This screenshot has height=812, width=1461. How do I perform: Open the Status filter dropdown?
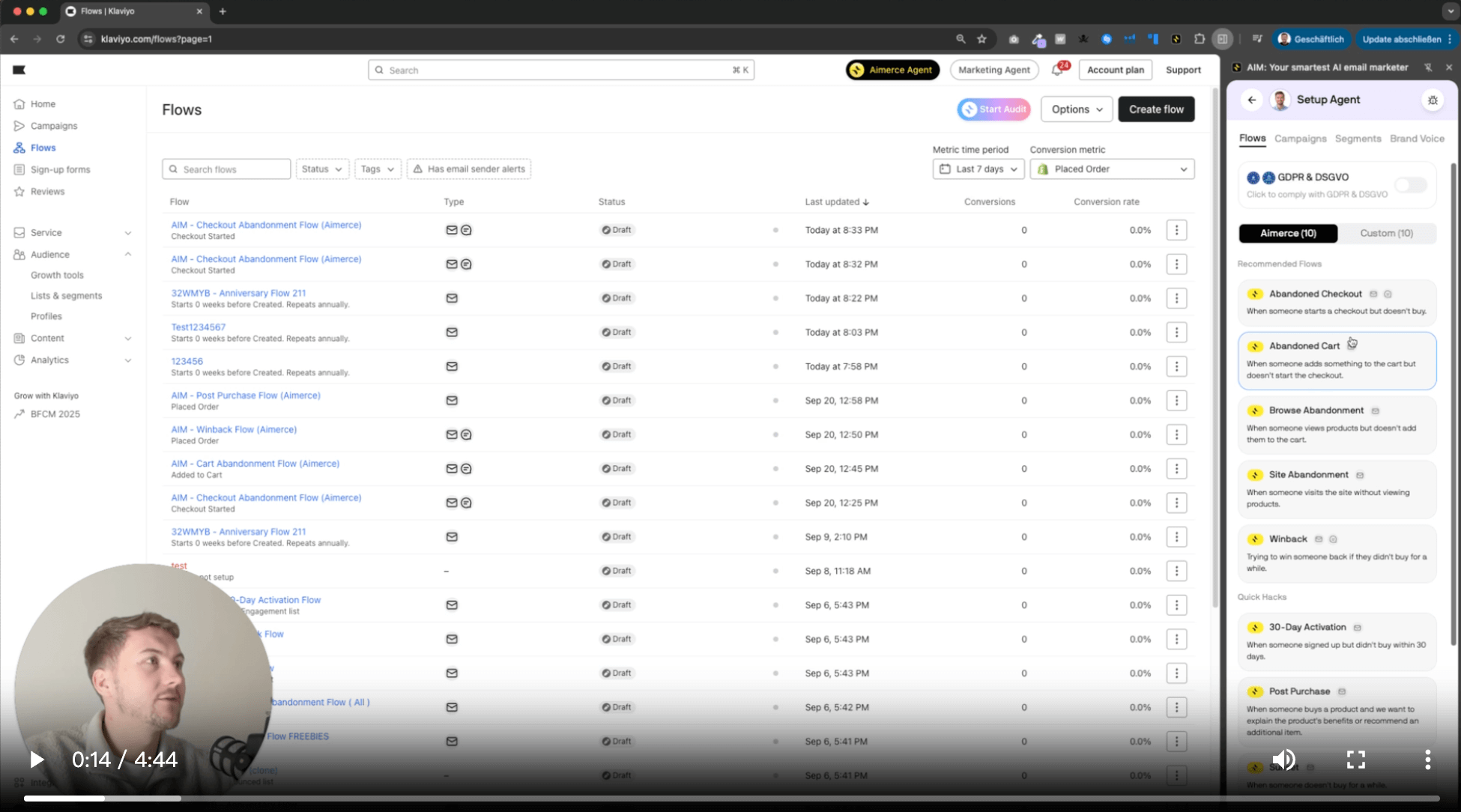click(322, 169)
